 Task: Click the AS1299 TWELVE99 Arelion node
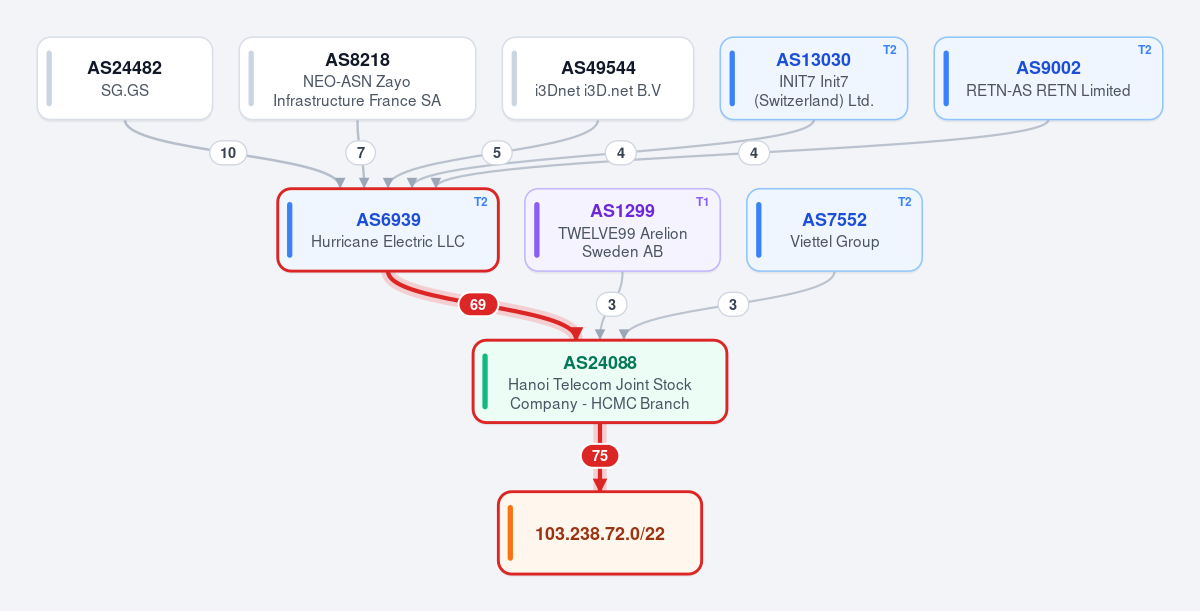click(623, 230)
